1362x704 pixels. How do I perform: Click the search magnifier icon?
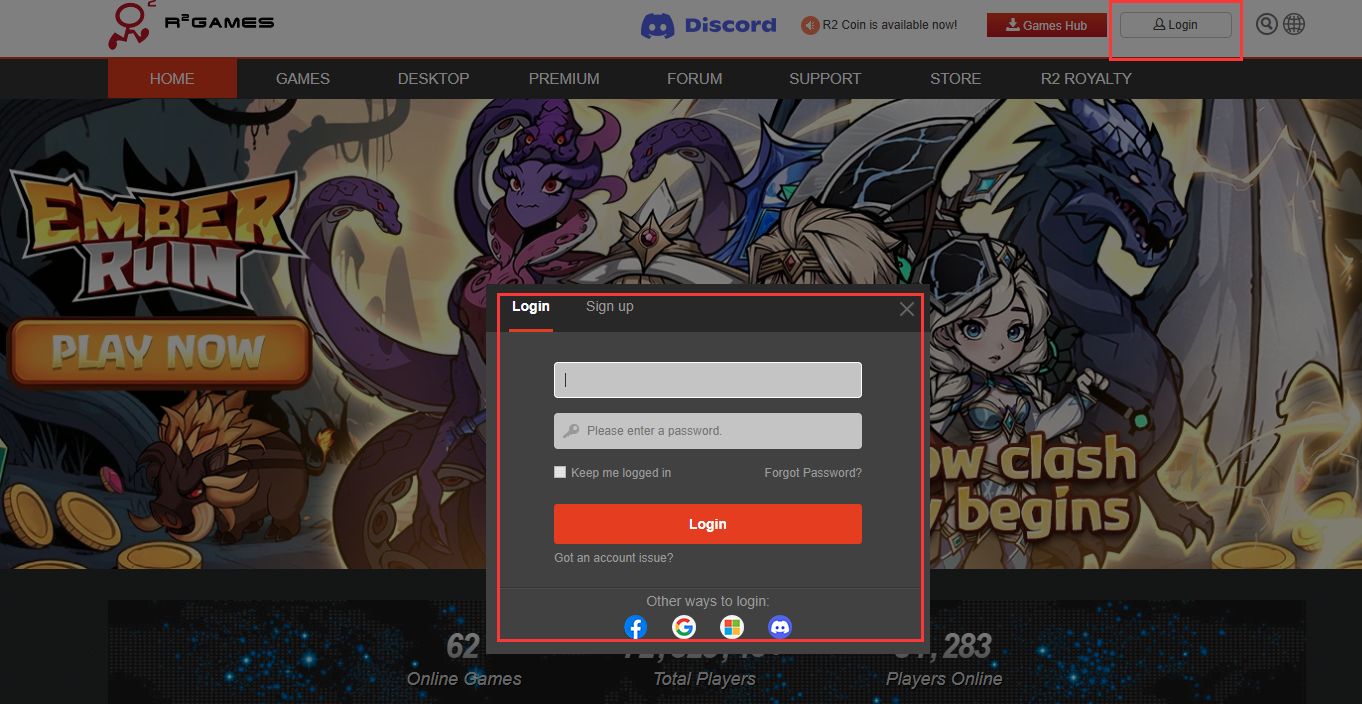point(1266,25)
